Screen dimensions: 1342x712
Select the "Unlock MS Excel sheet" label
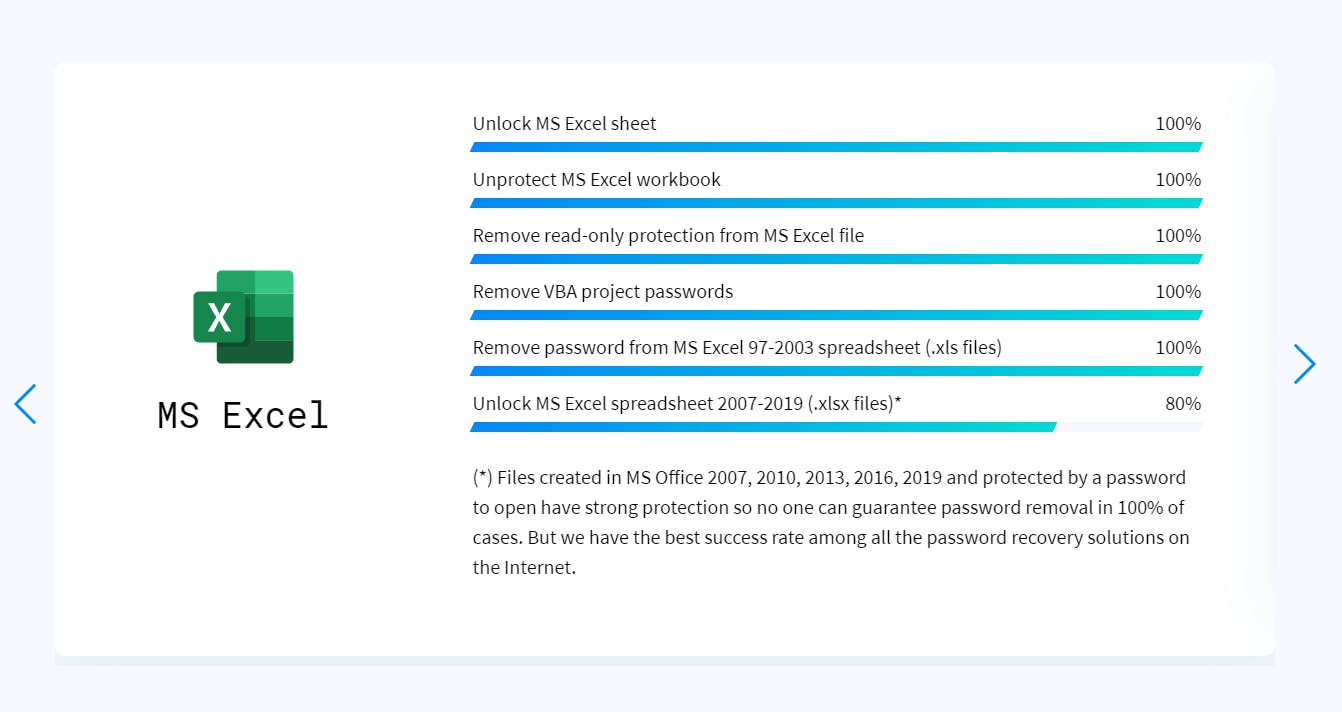point(564,124)
